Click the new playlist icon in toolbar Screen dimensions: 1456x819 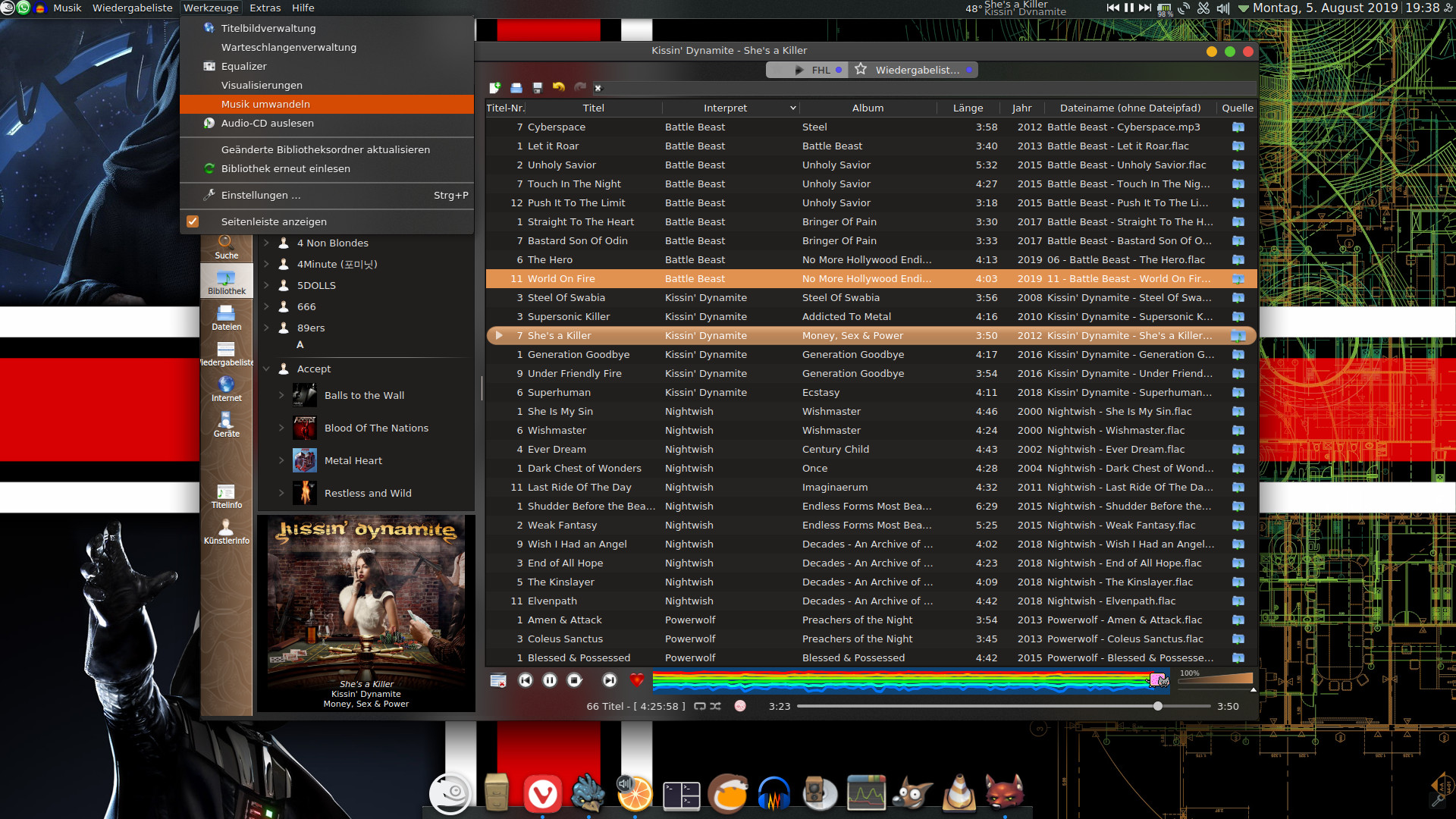(x=495, y=88)
